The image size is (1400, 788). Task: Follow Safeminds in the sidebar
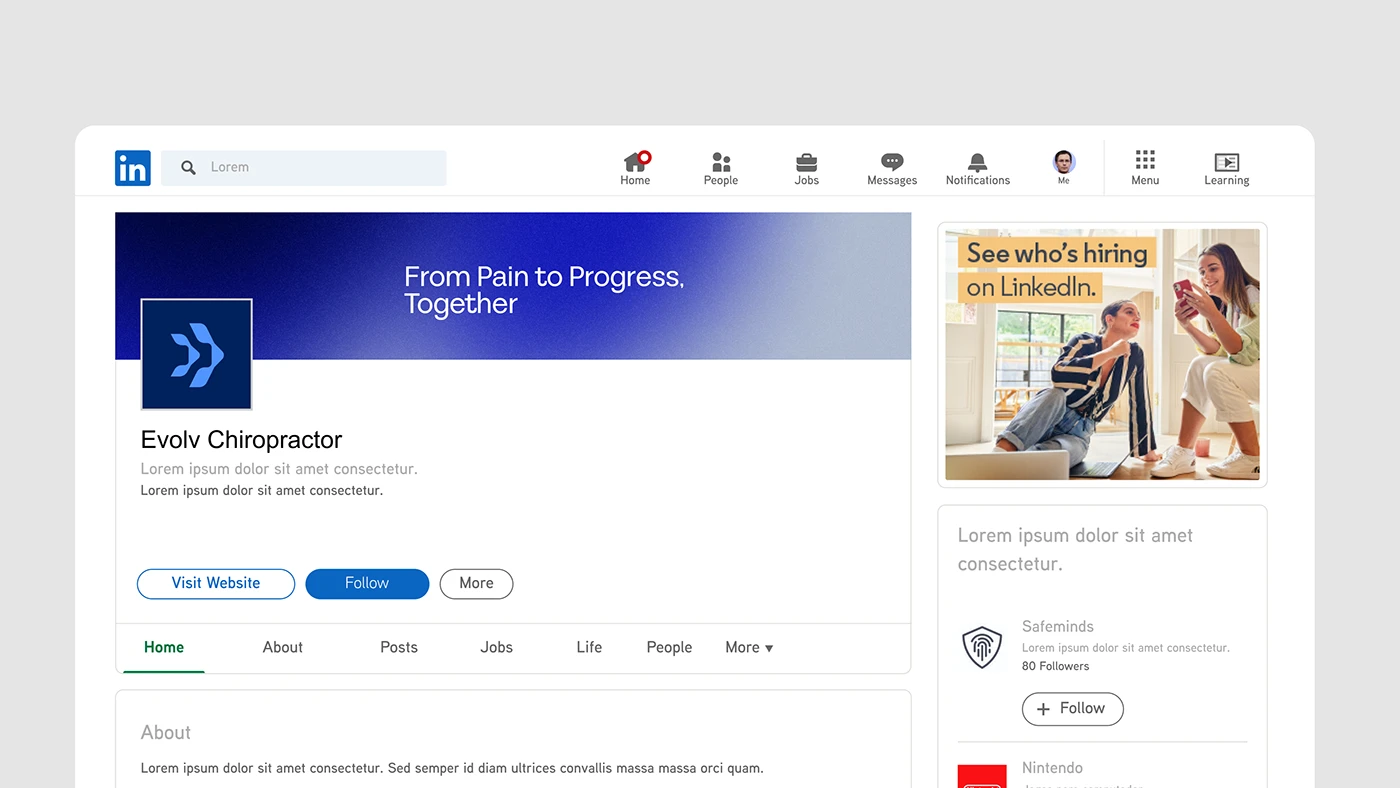(x=1072, y=709)
